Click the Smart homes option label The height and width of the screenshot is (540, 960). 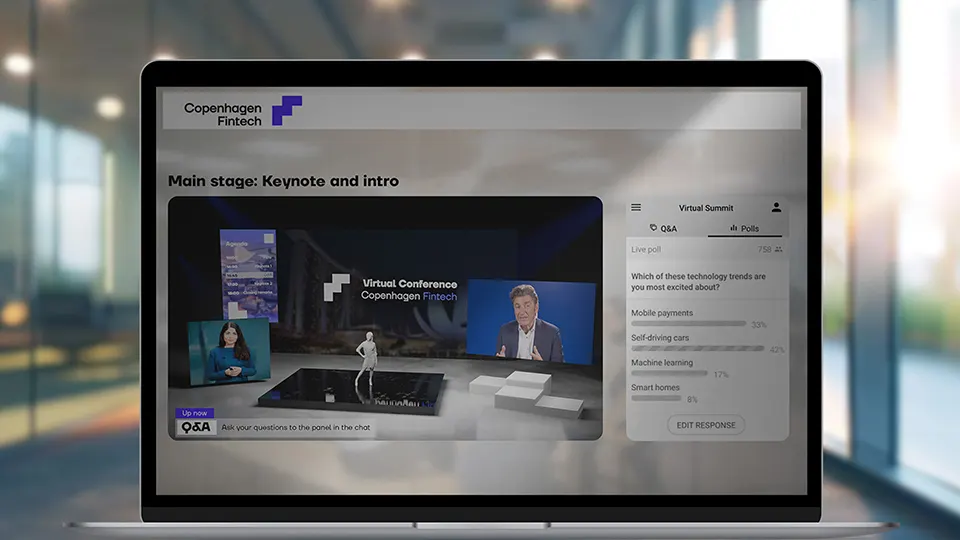[655, 388]
